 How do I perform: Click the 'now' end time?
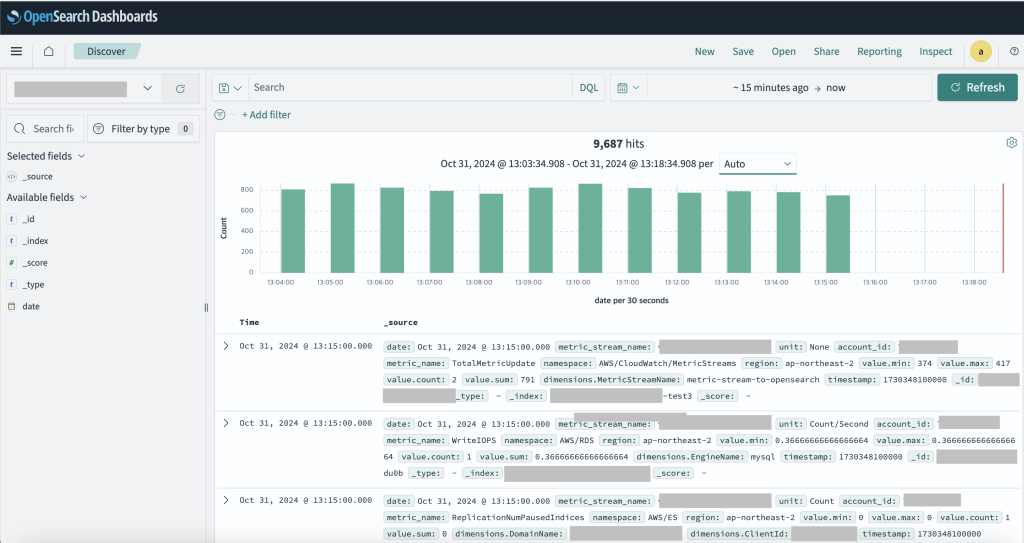pyautogui.click(x=835, y=88)
